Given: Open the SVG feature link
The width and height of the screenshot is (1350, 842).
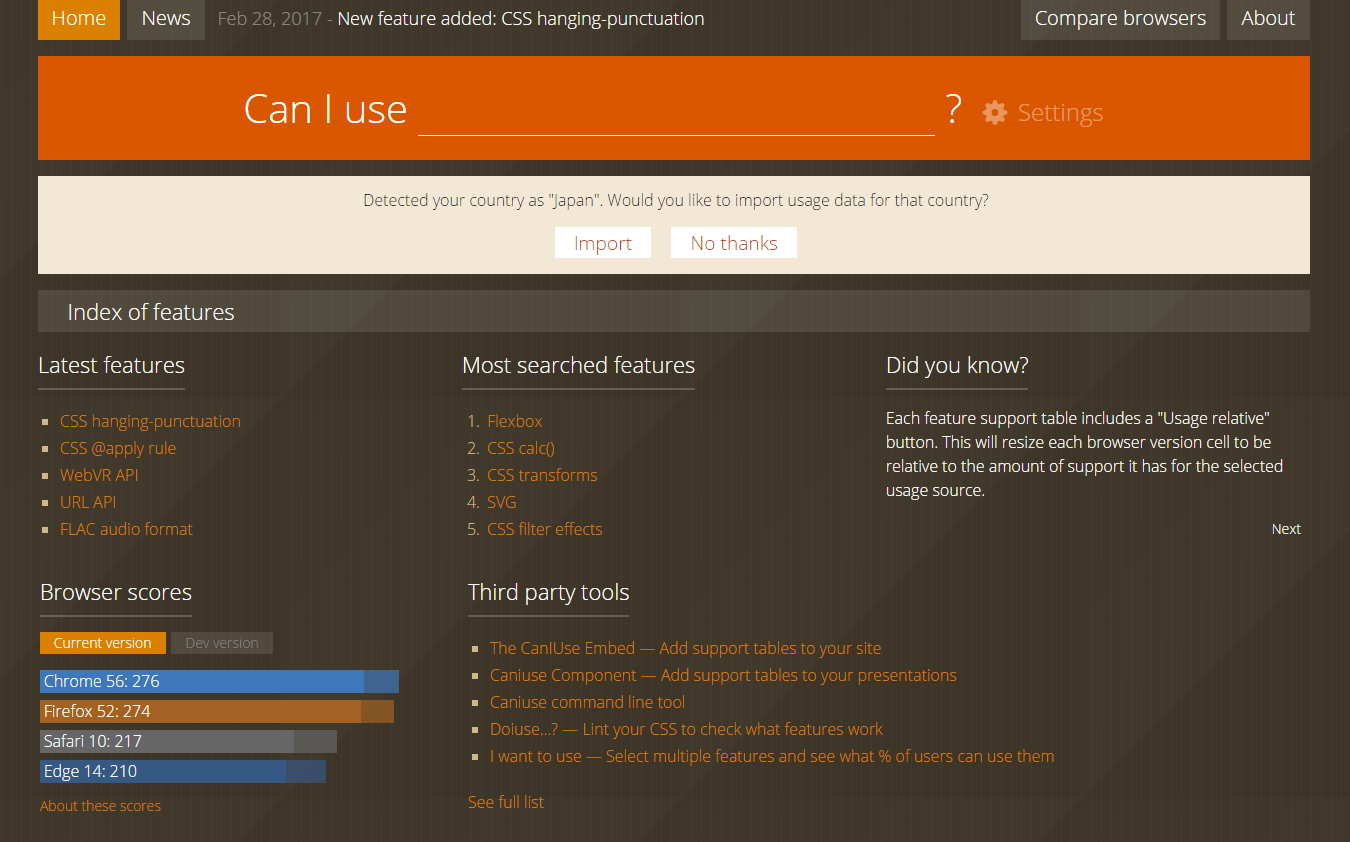Looking at the screenshot, I should coord(502,502).
